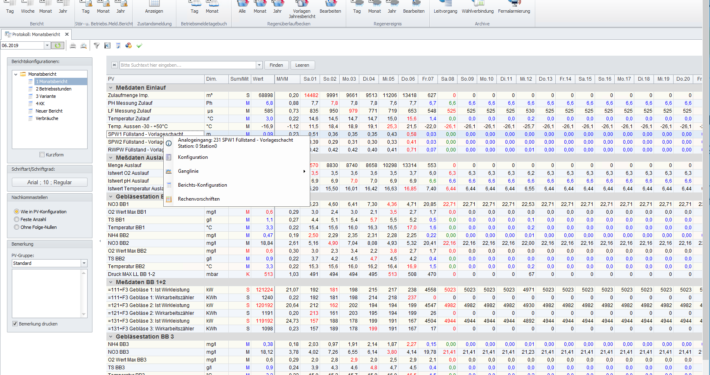Collapse the Meßdaten Einlauf group
Viewport: 710px width, 375px height.
(x=110, y=87)
